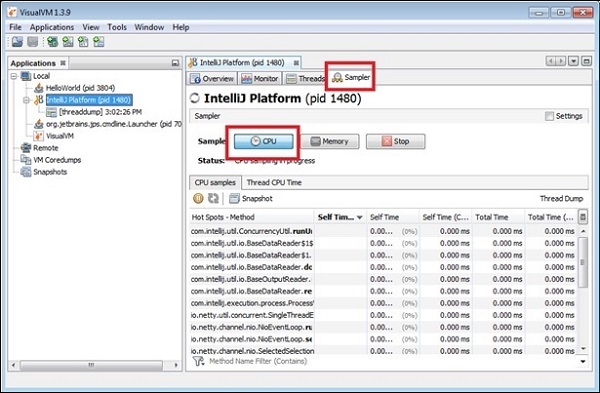The width and height of the screenshot is (600, 393).
Task: Click the Applications panel horizontal scrollbar
Action: 91,365
